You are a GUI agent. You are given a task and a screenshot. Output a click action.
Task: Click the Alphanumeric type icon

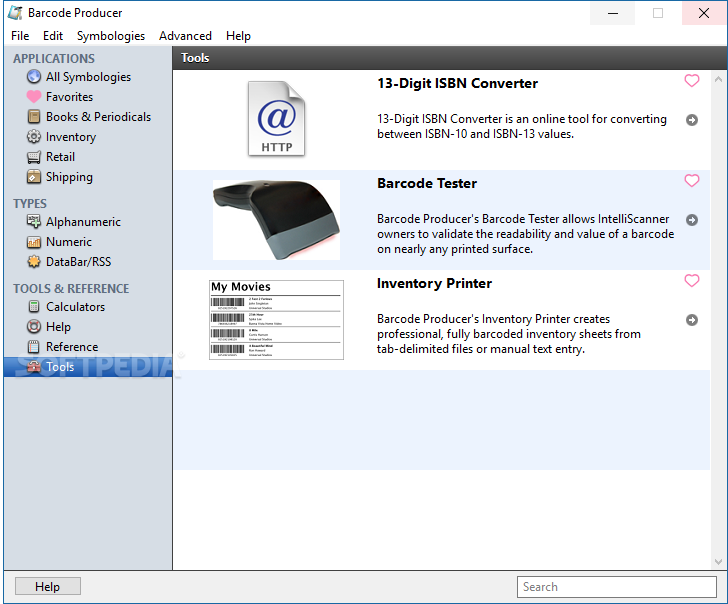click(33, 221)
